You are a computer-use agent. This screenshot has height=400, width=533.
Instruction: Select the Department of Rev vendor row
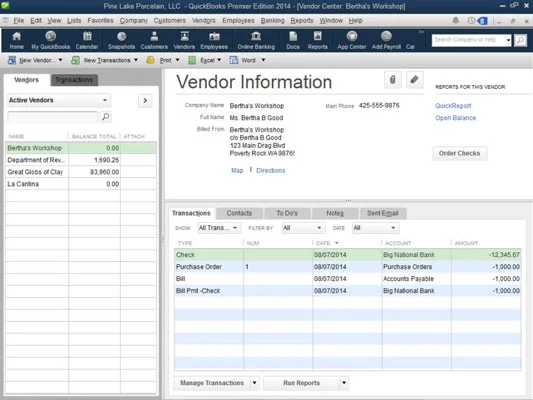pyautogui.click(x=81, y=160)
